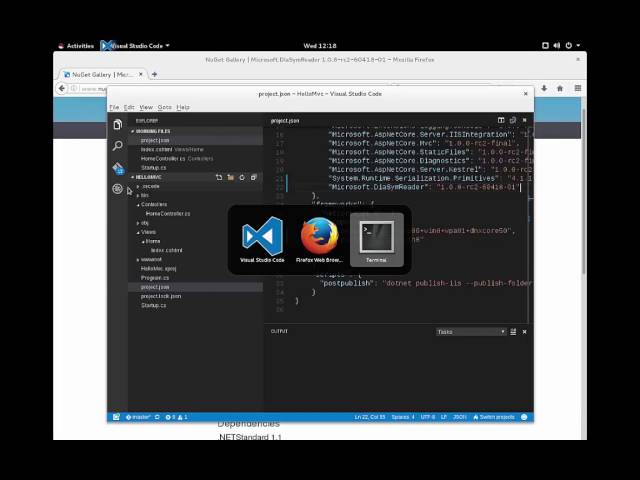Click the Open Changes icon beside split editor
Image resolution: width=640 pixels, height=480 pixels.
(x=513, y=120)
